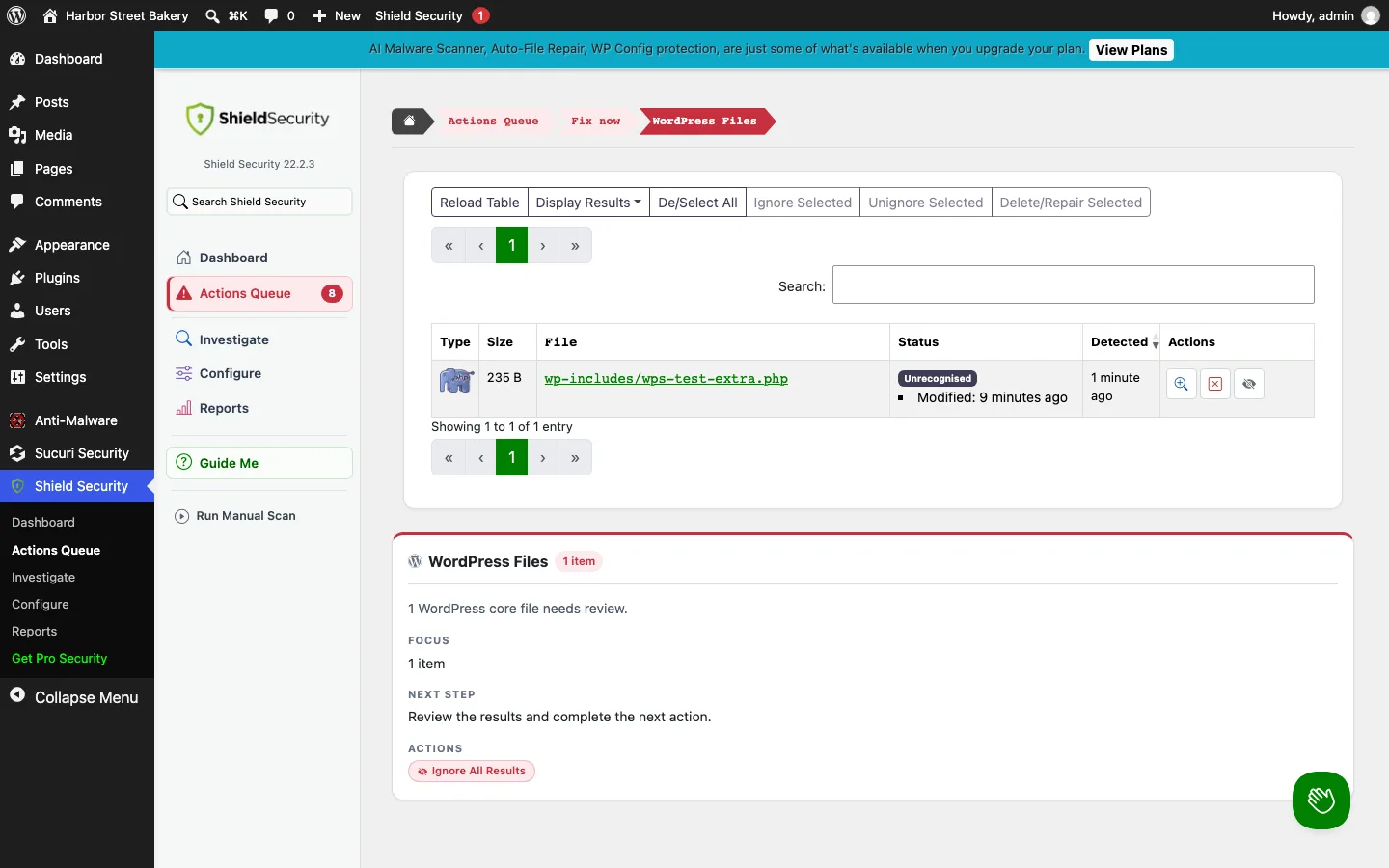Screen dimensions: 1389x868
Task: Click Shield Security admin bar item with badge
Action: tap(432, 15)
